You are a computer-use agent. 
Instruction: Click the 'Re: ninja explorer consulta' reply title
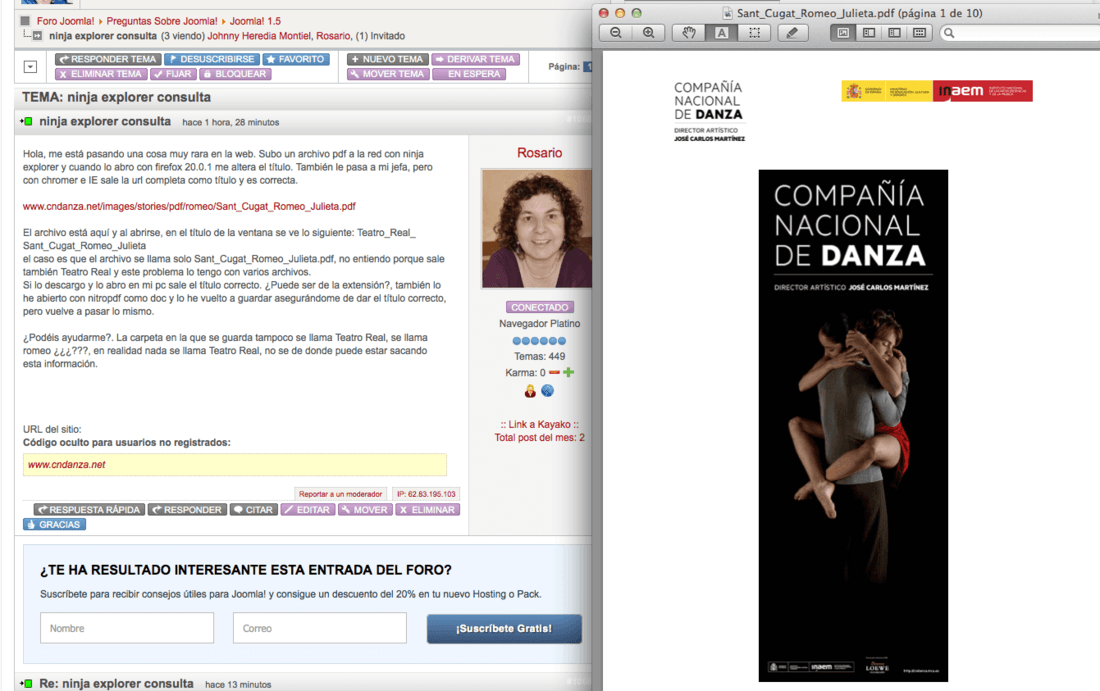click(x=116, y=683)
